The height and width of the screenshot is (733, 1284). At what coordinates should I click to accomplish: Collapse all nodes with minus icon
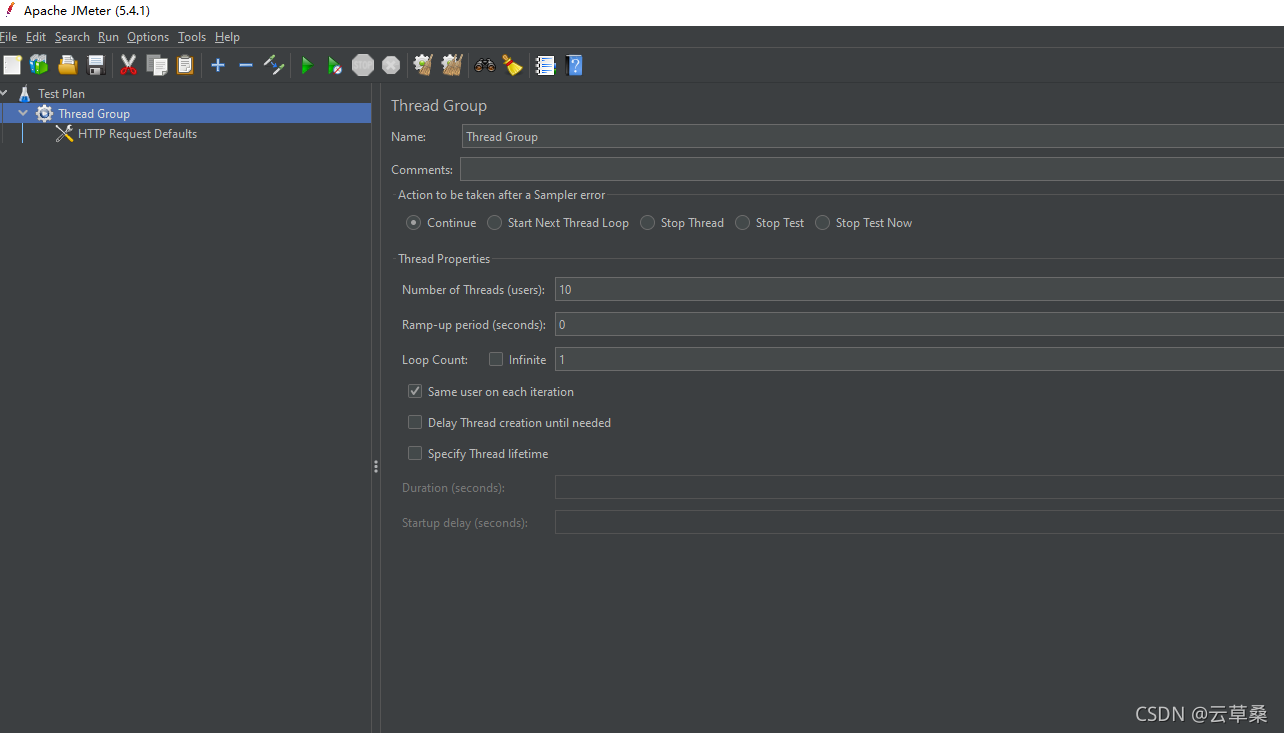[x=246, y=65]
